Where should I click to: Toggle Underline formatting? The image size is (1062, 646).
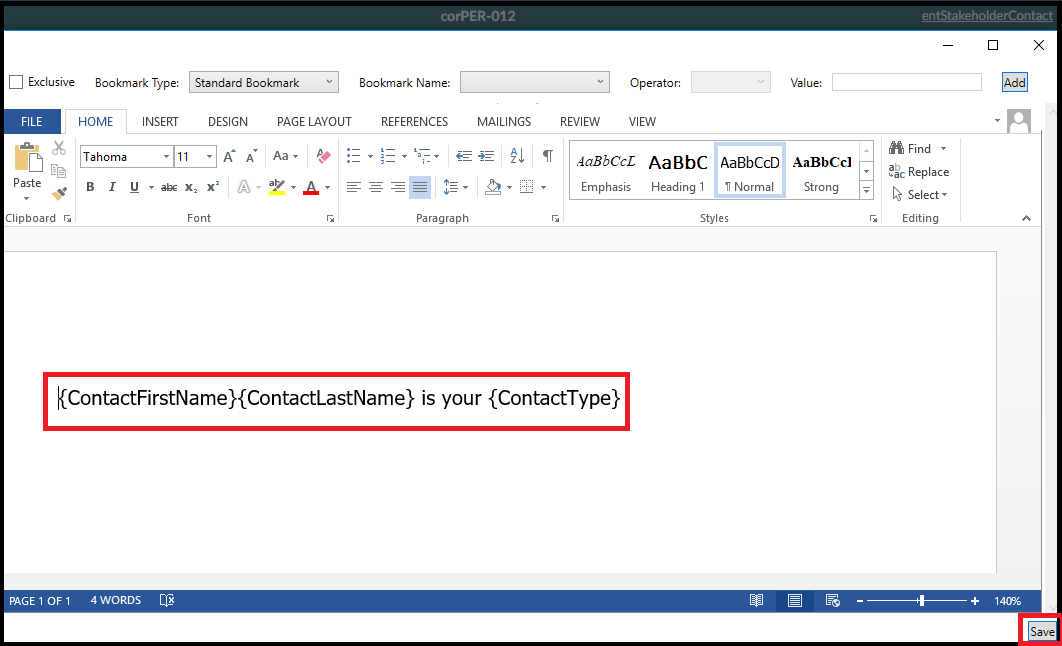tap(134, 187)
